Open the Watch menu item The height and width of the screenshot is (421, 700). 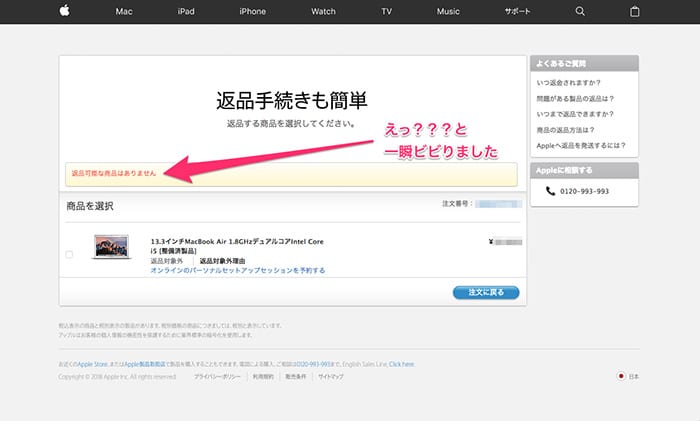323,12
